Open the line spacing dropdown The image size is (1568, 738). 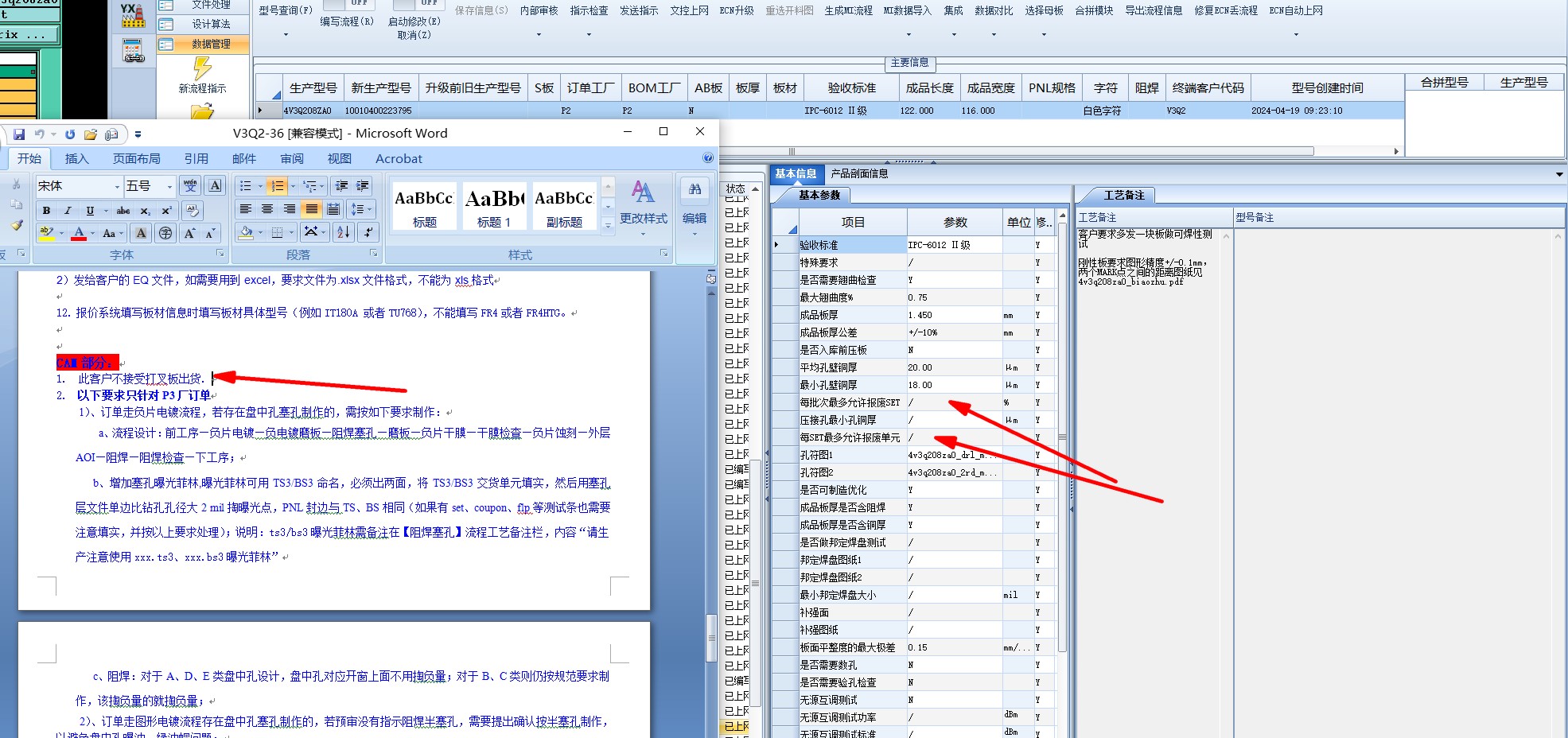[362, 209]
